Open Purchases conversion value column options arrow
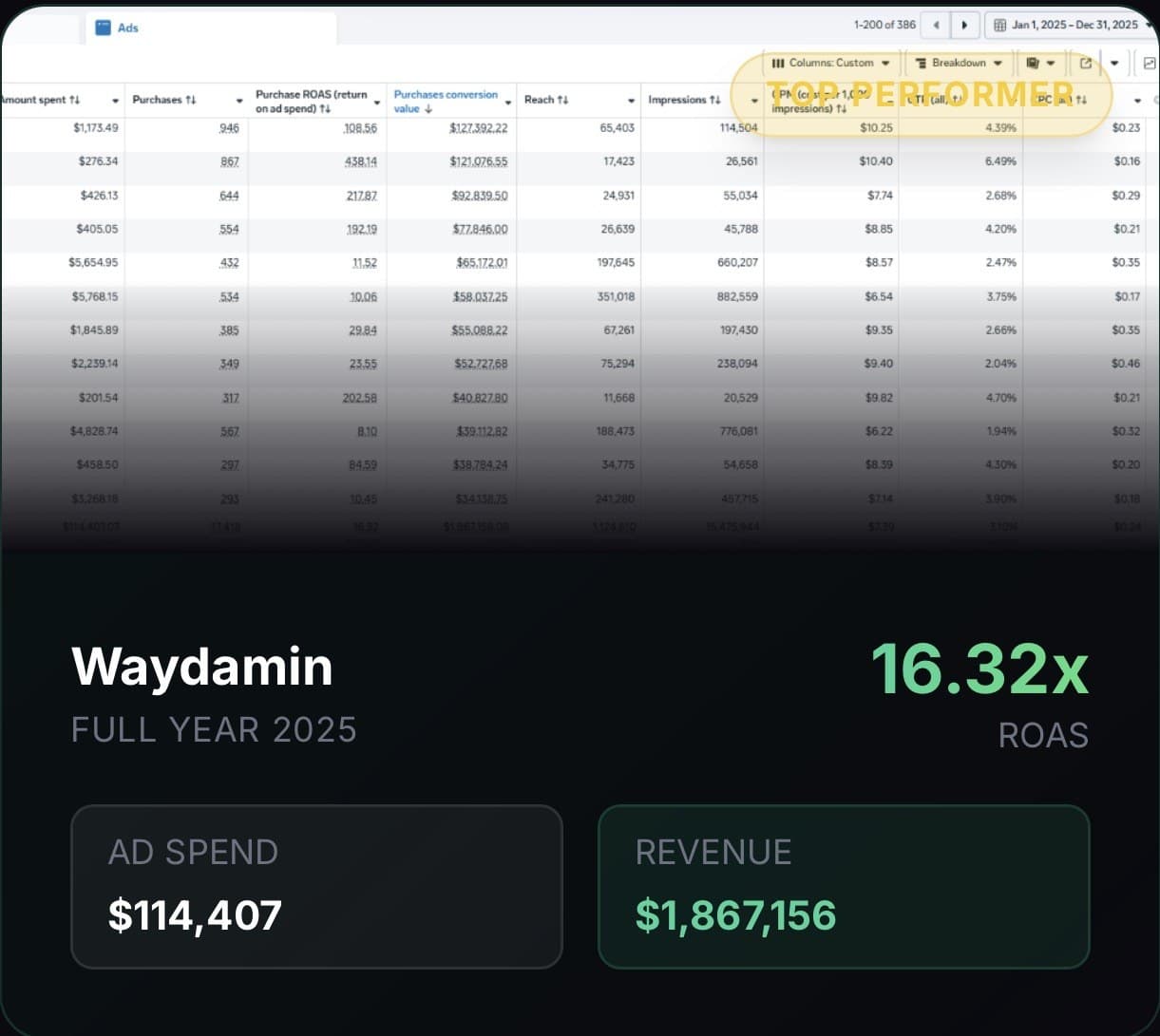Screen dimensions: 1160x1036 pyautogui.click(x=509, y=101)
